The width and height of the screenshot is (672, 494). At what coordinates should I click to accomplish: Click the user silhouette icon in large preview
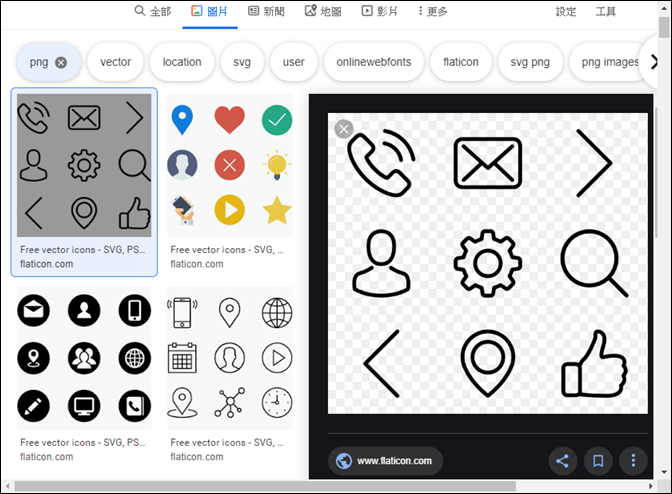click(381, 263)
